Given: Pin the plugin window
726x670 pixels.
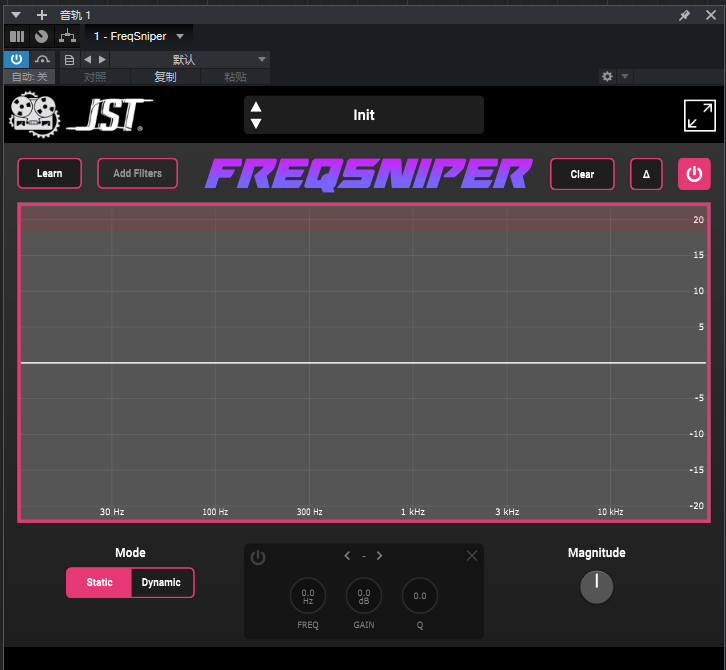Looking at the screenshot, I should coord(684,15).
